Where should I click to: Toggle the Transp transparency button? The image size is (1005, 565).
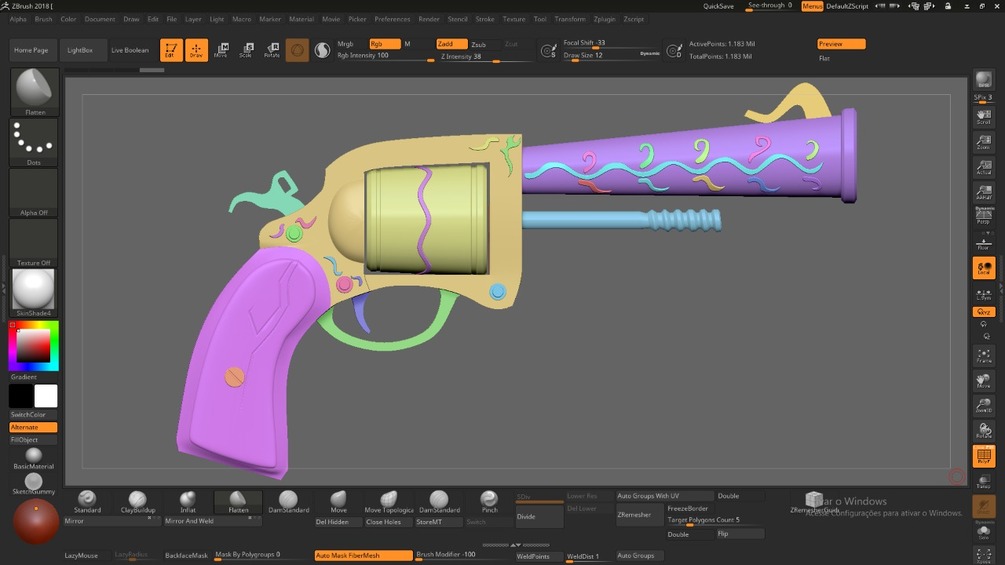coord(984,481)
